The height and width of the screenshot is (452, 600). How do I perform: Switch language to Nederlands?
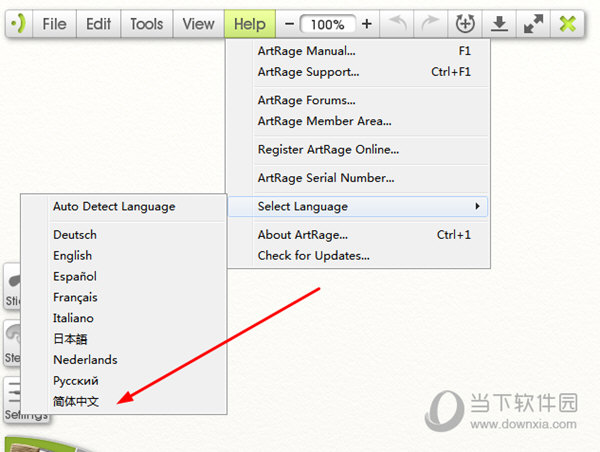[x=124, y=360]
